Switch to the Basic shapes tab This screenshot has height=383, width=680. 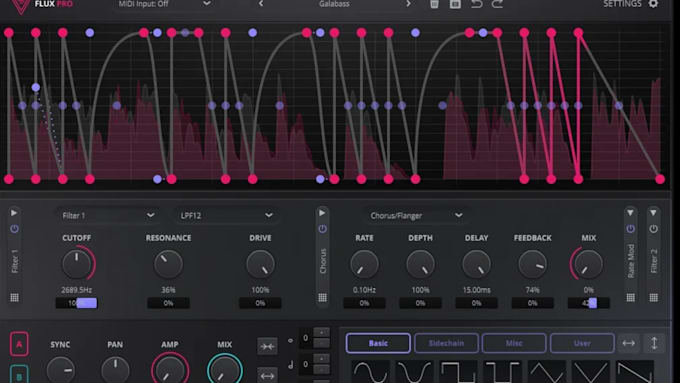[x=378, y=343]
